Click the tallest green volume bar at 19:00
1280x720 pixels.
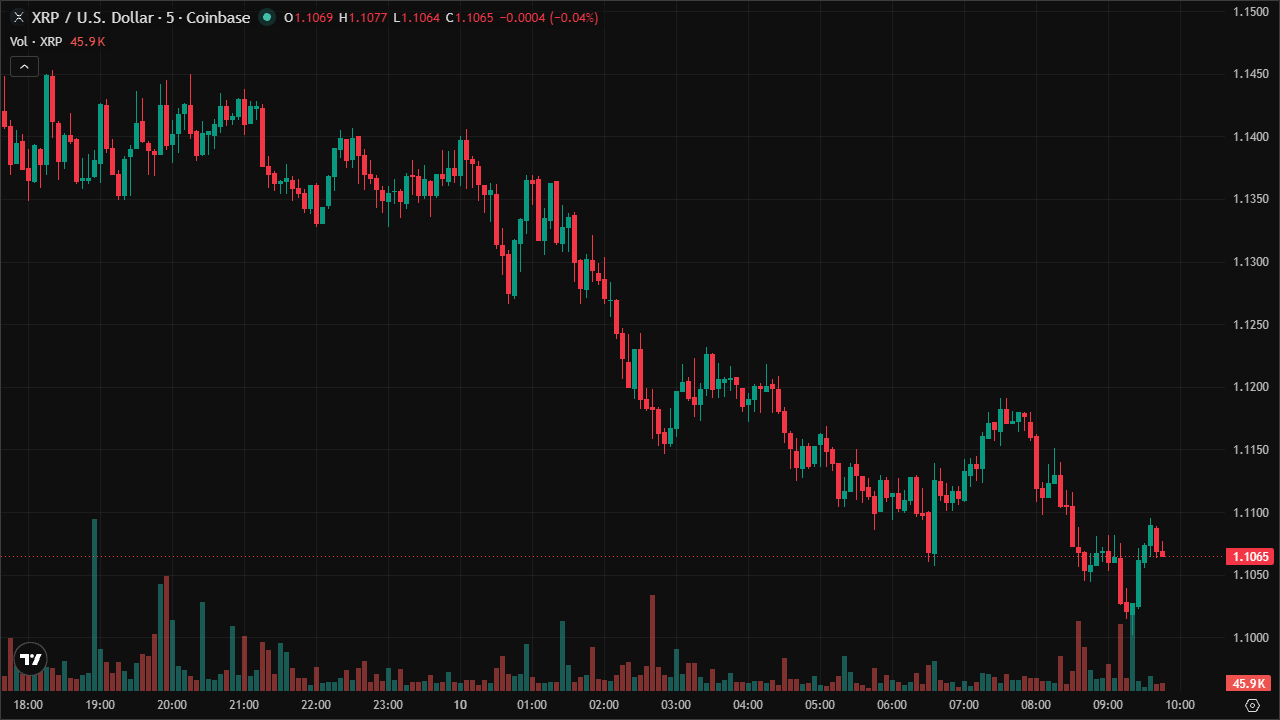click(x=95, y=605)
